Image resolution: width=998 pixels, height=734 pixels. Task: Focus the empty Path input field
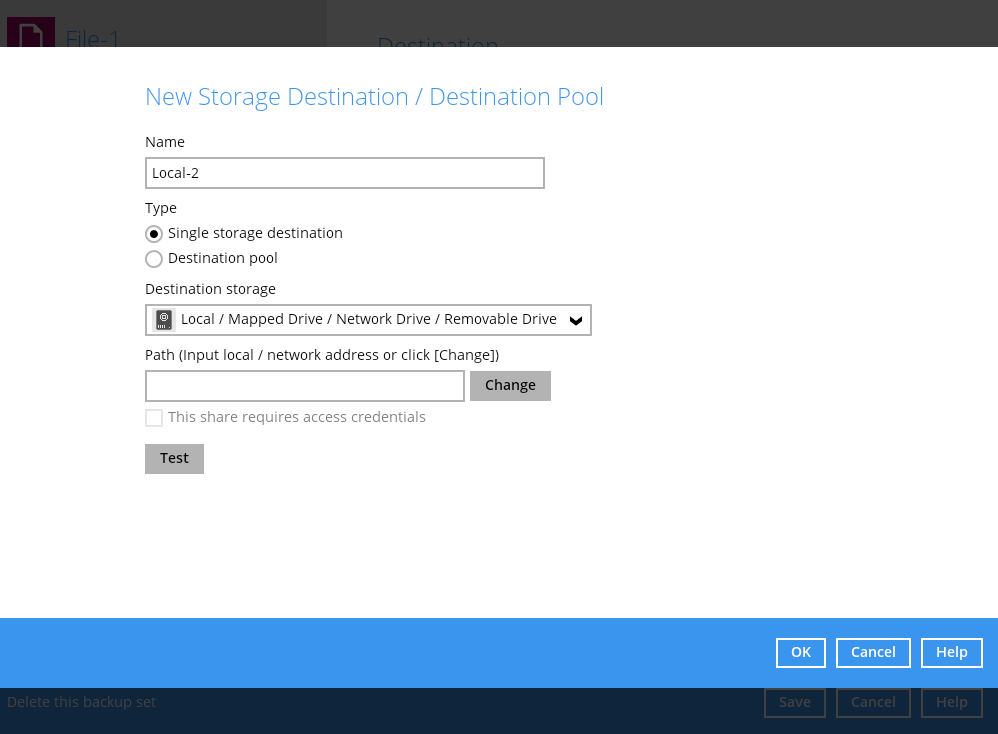point(304,386)
